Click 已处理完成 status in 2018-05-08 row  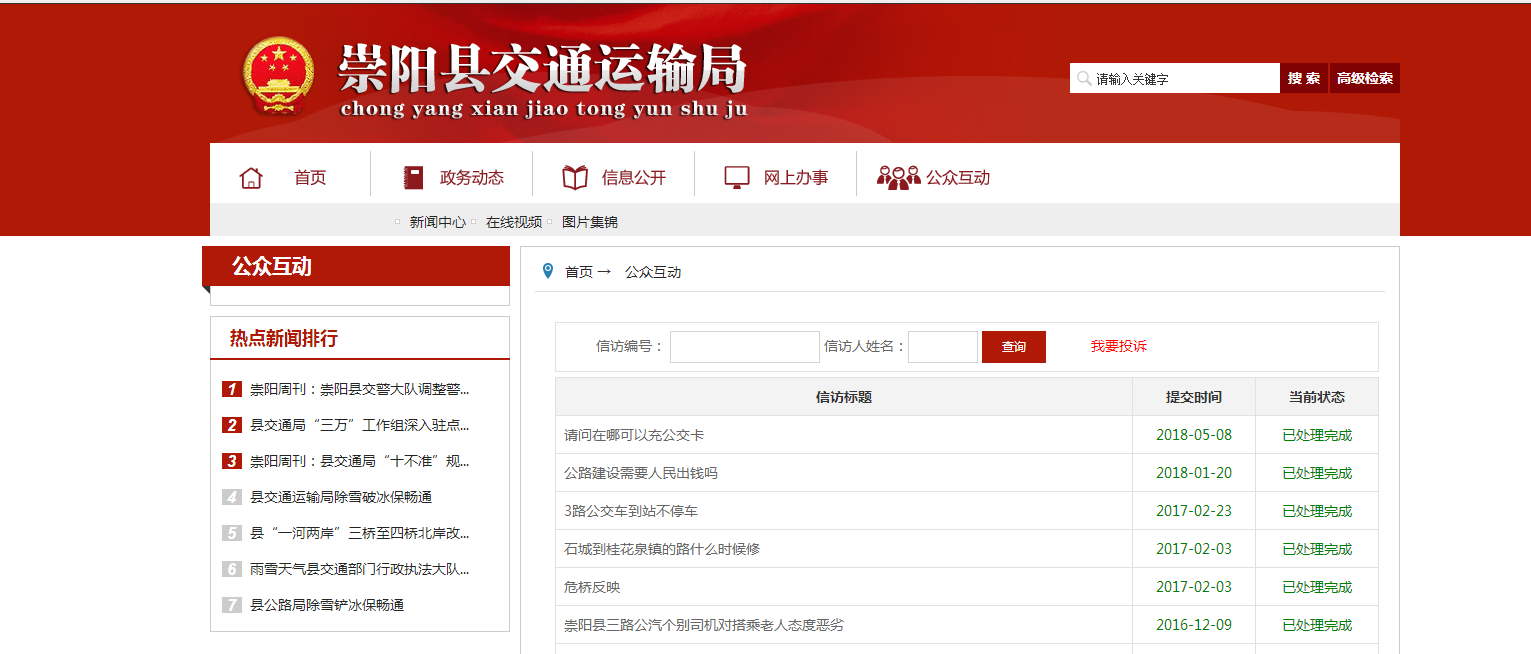point(1317,435)
